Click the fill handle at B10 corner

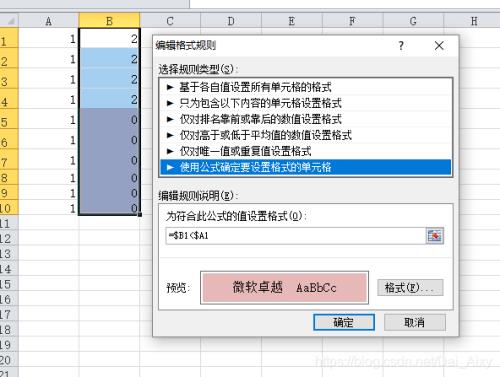(140, 215)
